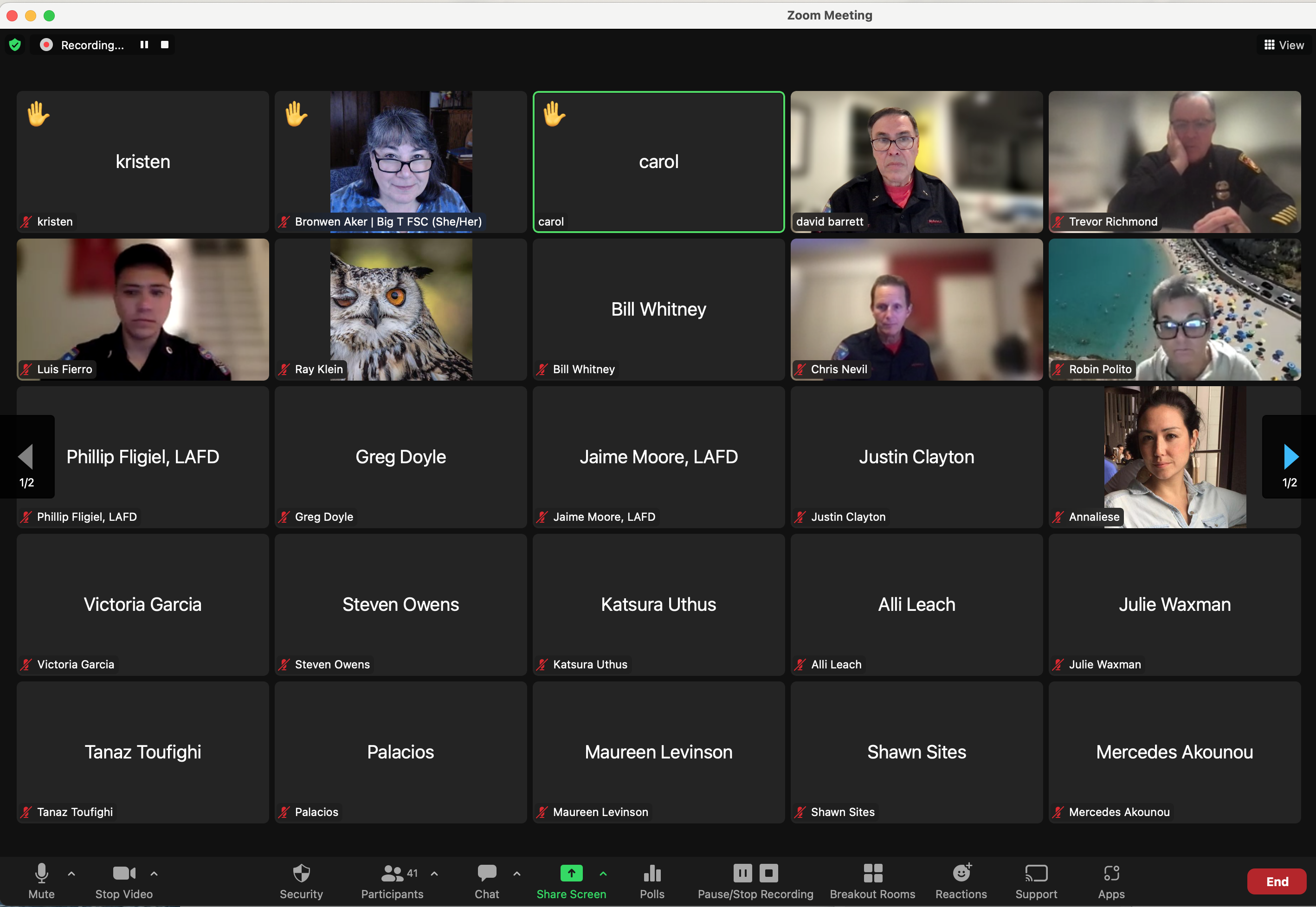
Task: Click the 'Steven Owens' name label
Action: 332,665
